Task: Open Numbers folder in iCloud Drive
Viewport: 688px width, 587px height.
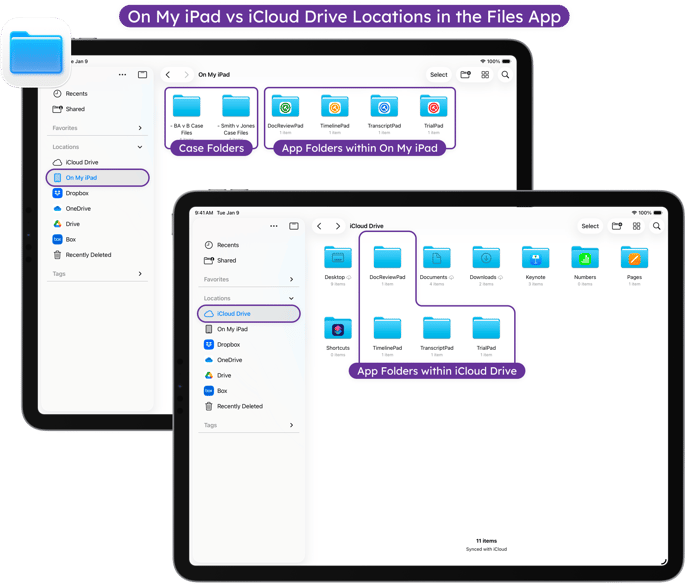Action: coord(585,266)
